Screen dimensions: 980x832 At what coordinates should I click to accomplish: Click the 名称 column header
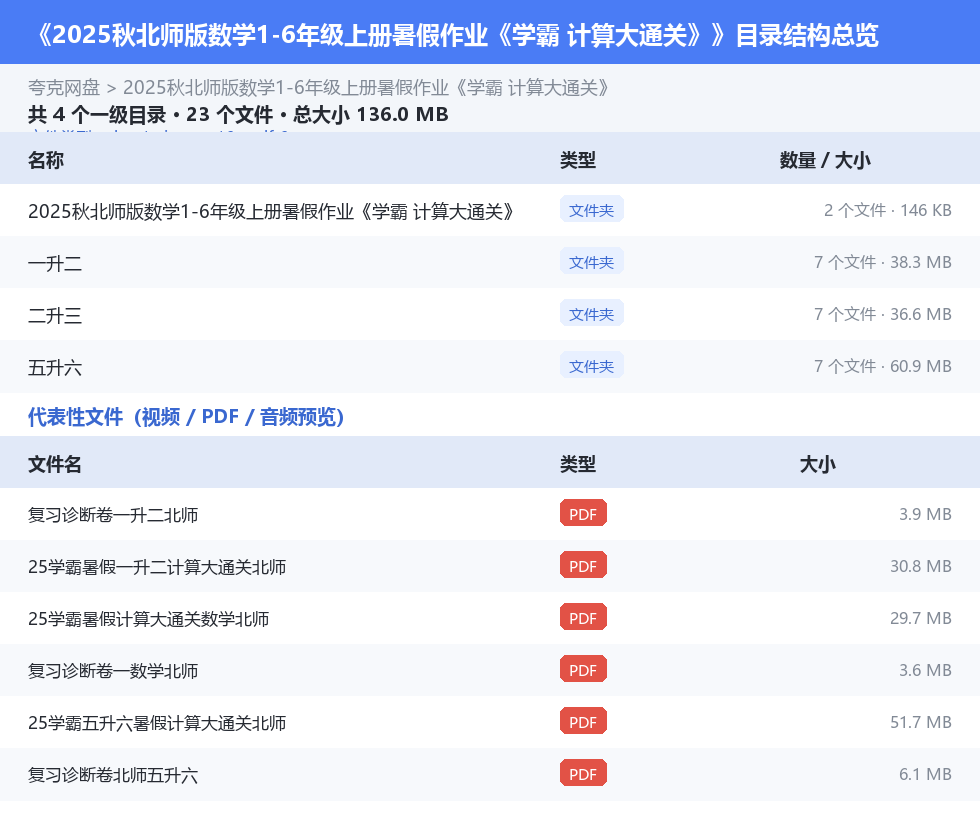pos(46,160)
